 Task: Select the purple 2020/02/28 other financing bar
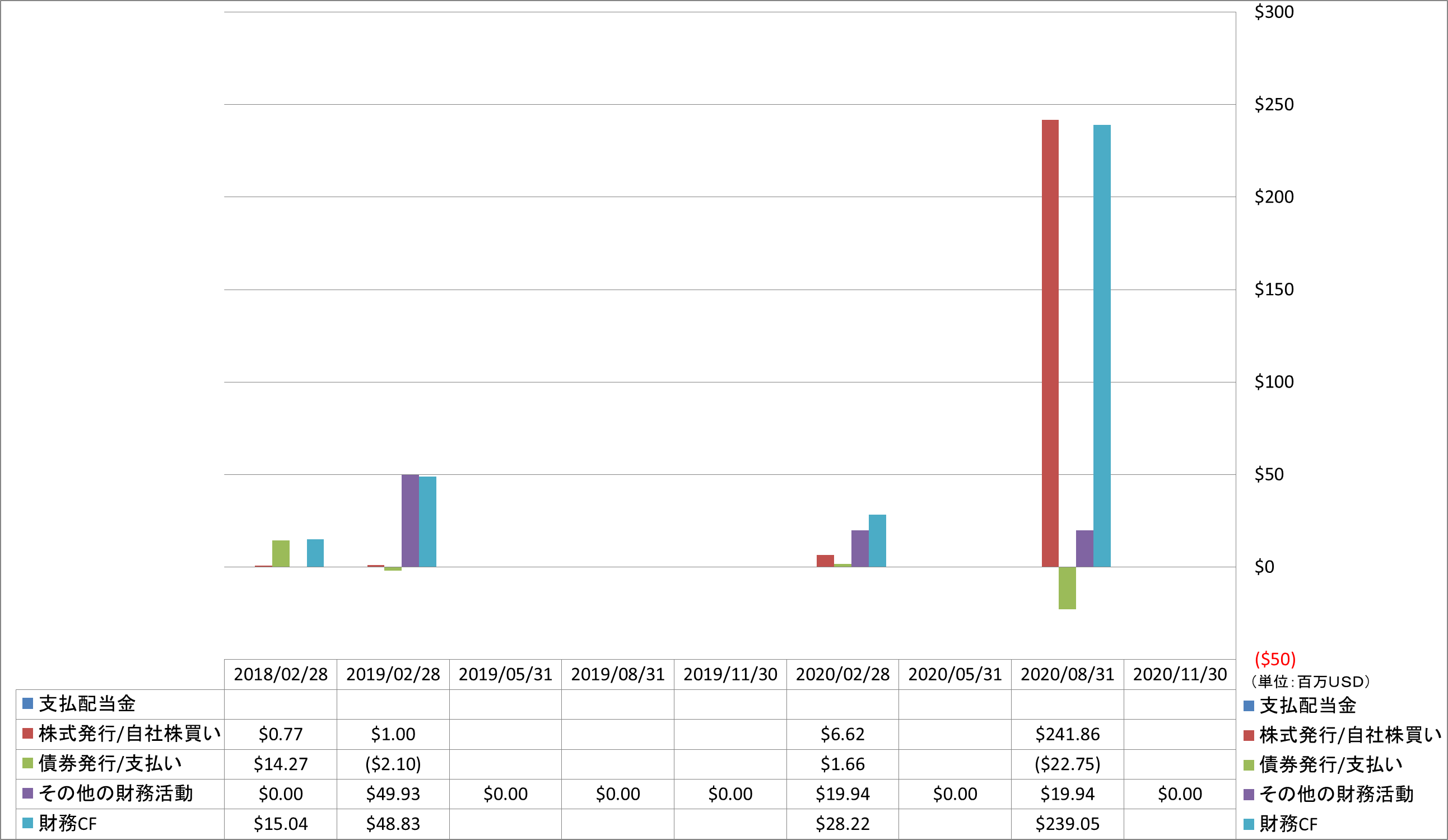click(x=860, y=549)
